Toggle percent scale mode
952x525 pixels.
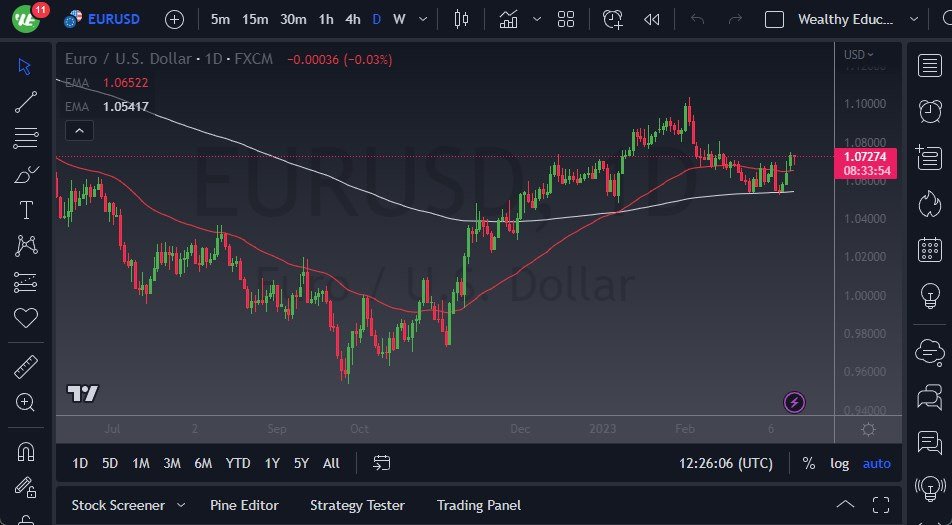click(808, 463)
